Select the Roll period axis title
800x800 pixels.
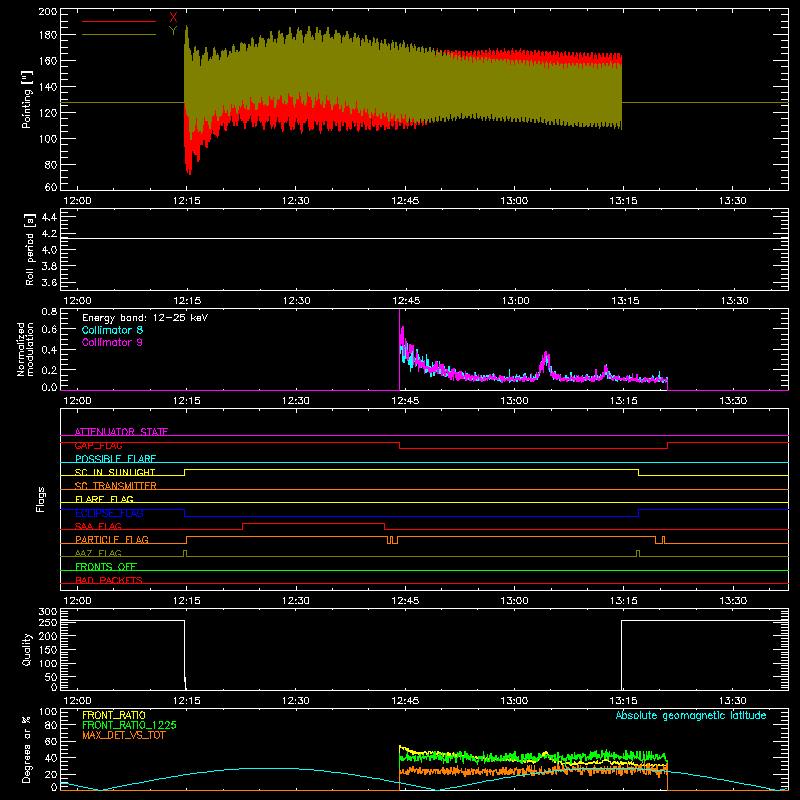(x=30, y=249)
